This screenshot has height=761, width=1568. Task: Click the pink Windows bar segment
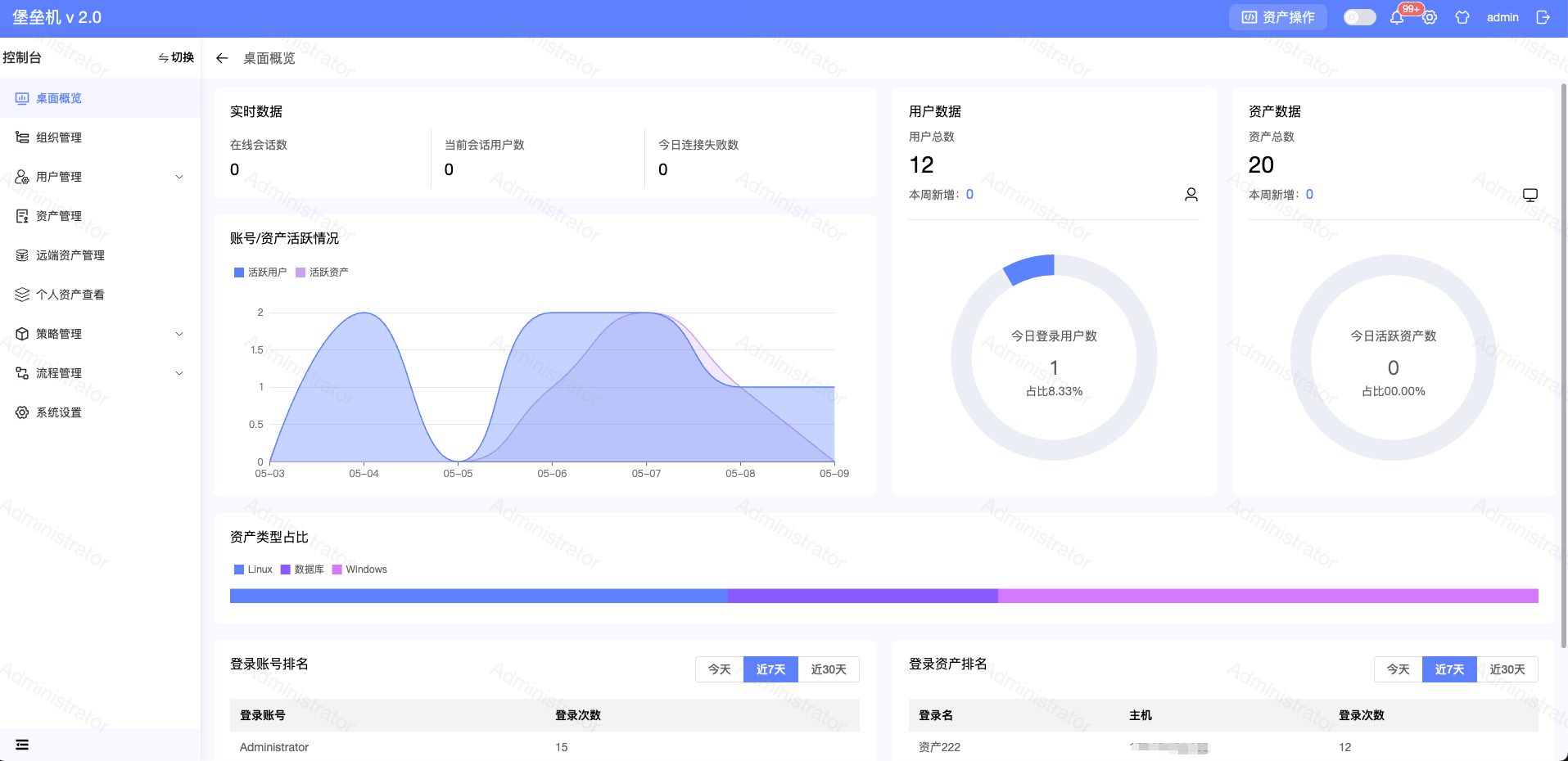pos(1268,596)
